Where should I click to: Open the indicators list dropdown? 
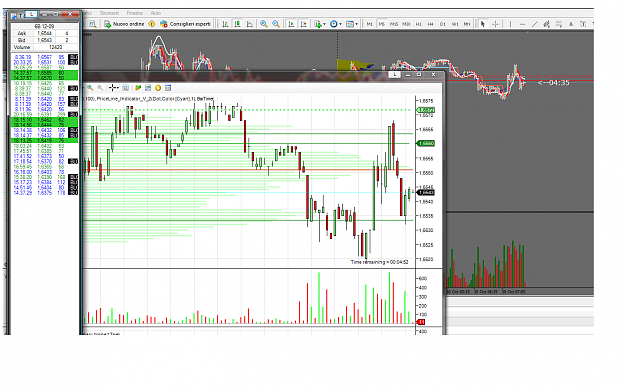pos(320,24)
